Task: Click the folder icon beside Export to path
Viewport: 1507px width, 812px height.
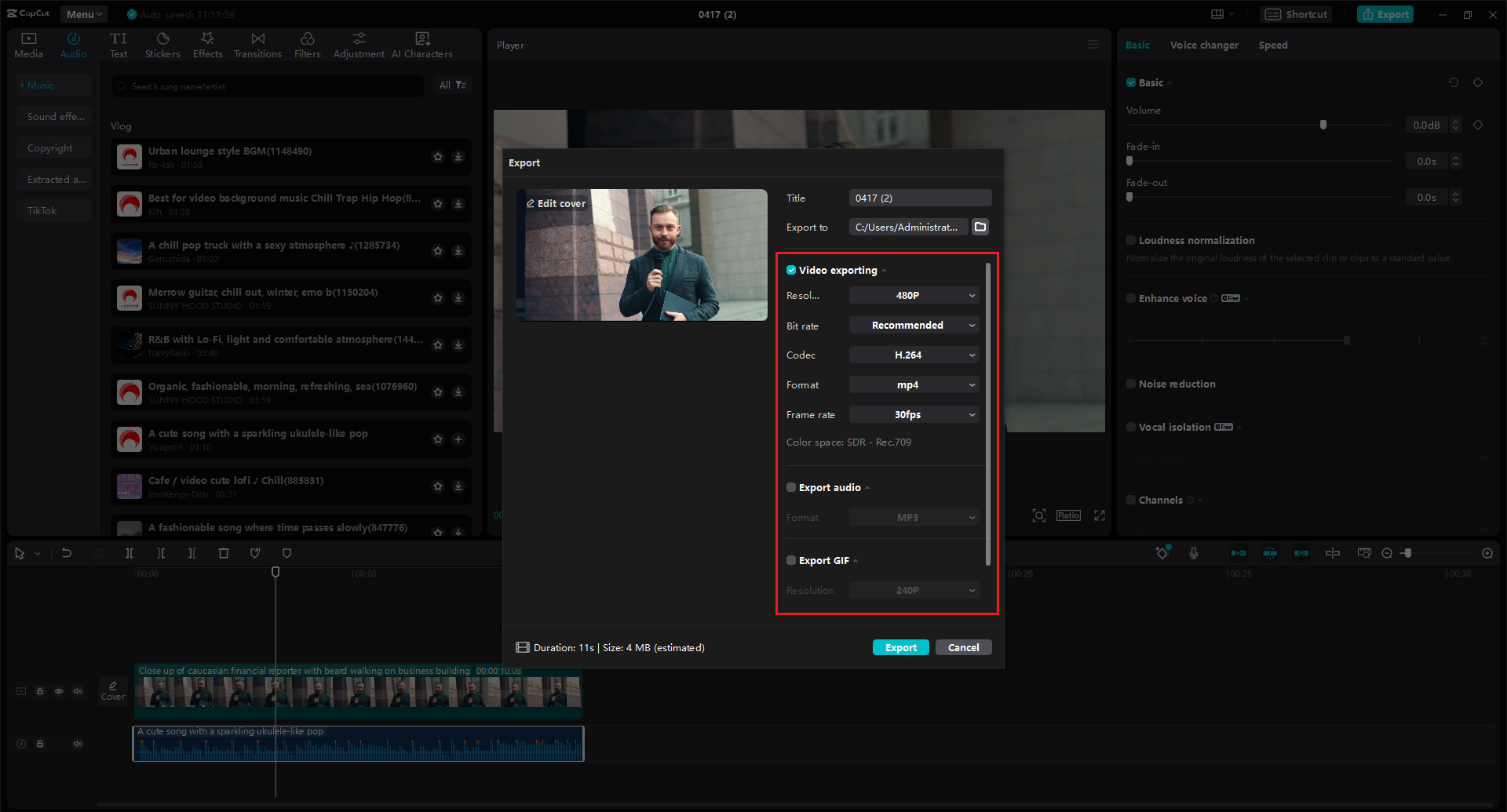Action: tap(980, 227)
